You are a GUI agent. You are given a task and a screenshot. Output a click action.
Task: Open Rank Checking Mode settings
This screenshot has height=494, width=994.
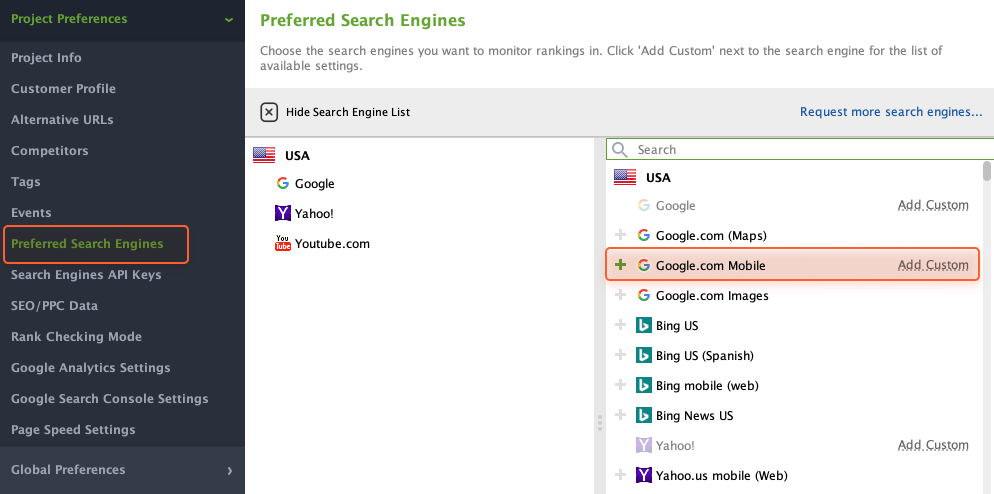(x=76, y=337)
